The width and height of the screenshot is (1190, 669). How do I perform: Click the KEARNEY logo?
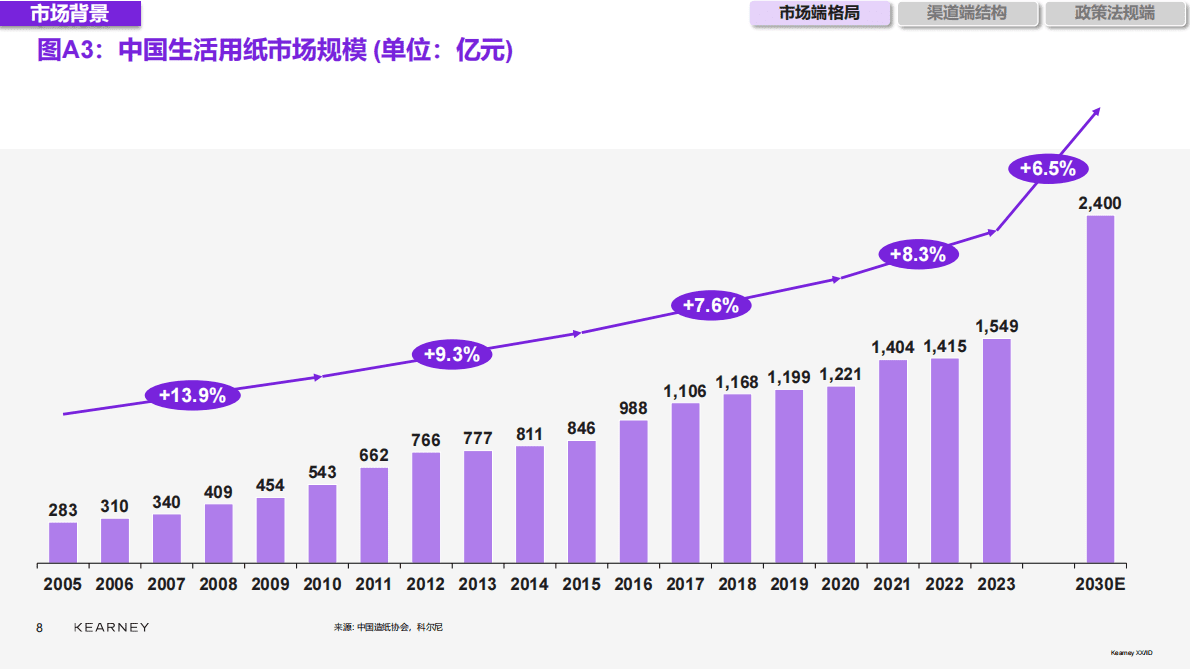coord(113,627)
